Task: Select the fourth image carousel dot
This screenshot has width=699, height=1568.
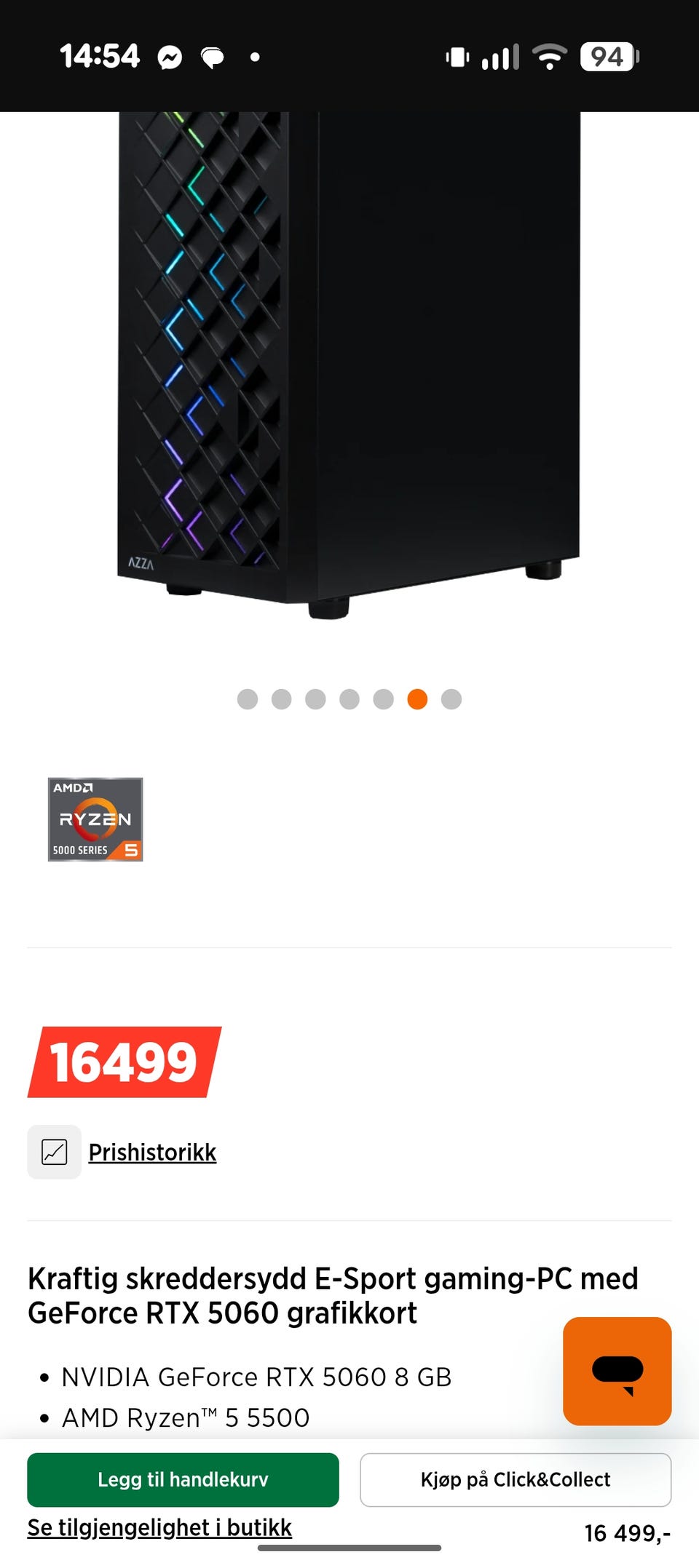Action: tap(349, 699)
